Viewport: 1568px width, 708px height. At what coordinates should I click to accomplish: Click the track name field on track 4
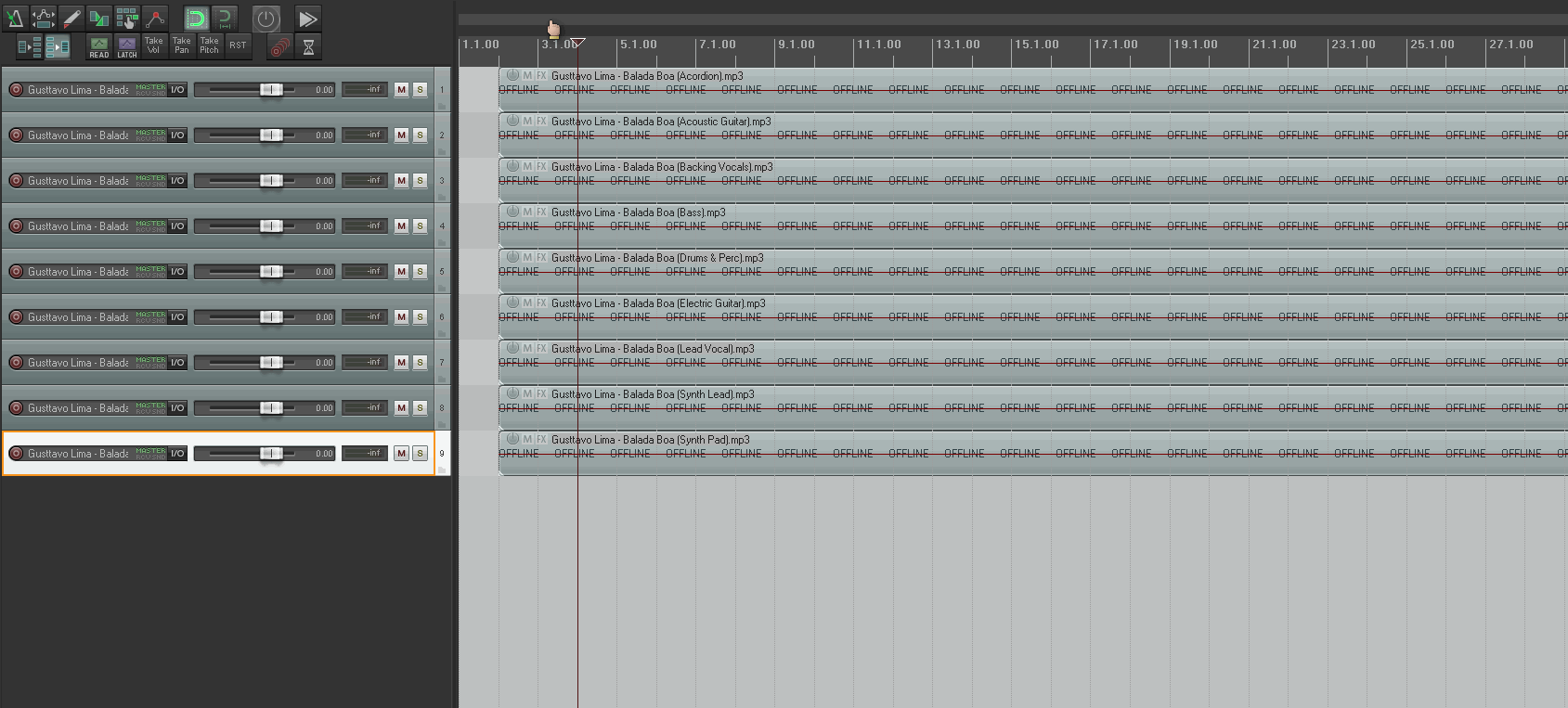click(x=79, y=225)
